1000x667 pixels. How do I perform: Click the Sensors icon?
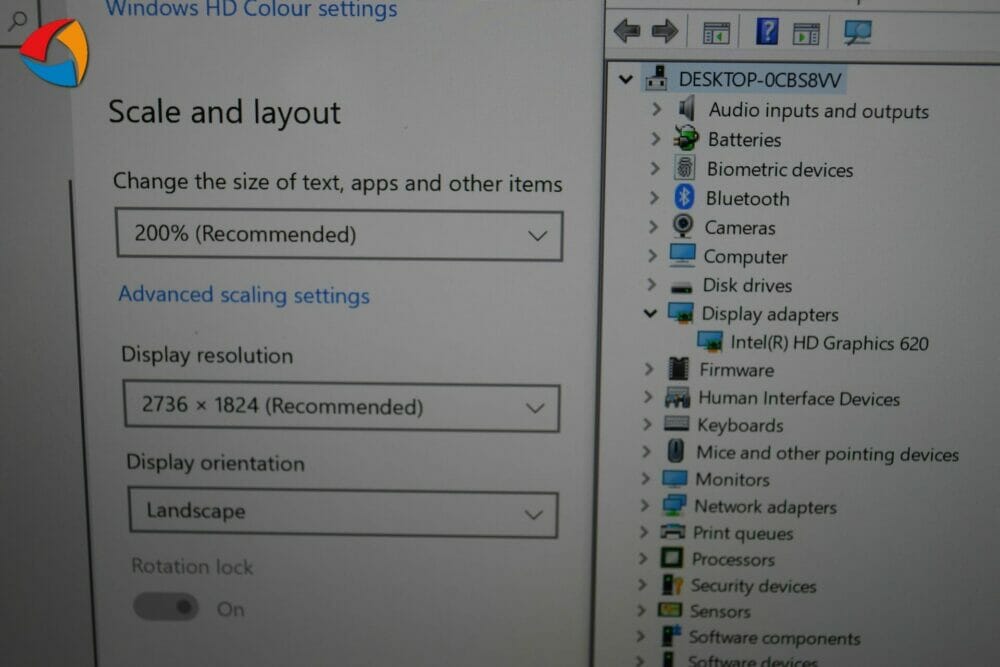670,610
